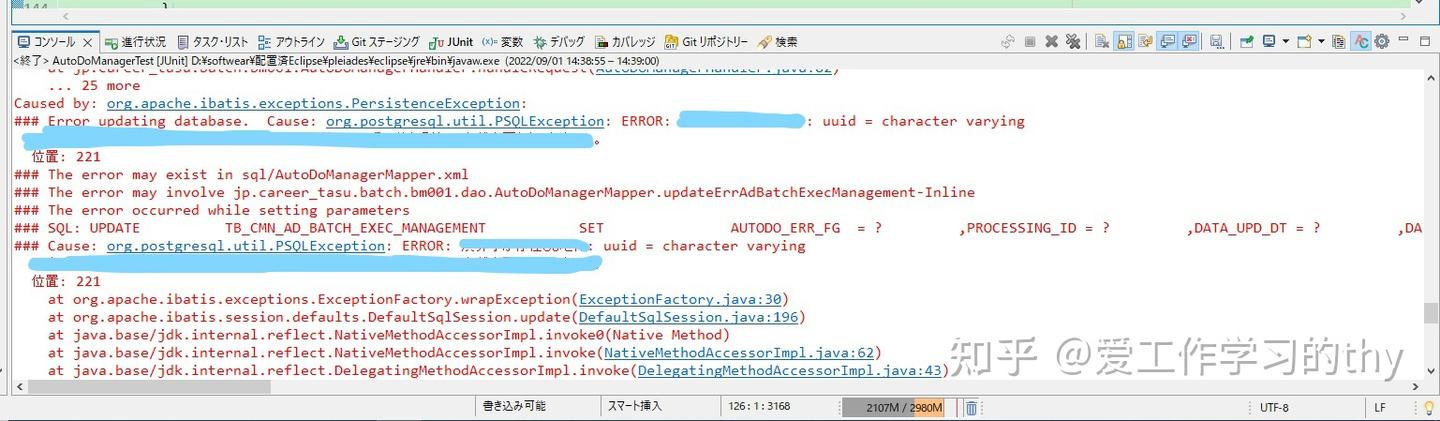Click the UTF-8 encoding status entry
Viewport: 1440px width, 421px height.
tap(1274, 408)
